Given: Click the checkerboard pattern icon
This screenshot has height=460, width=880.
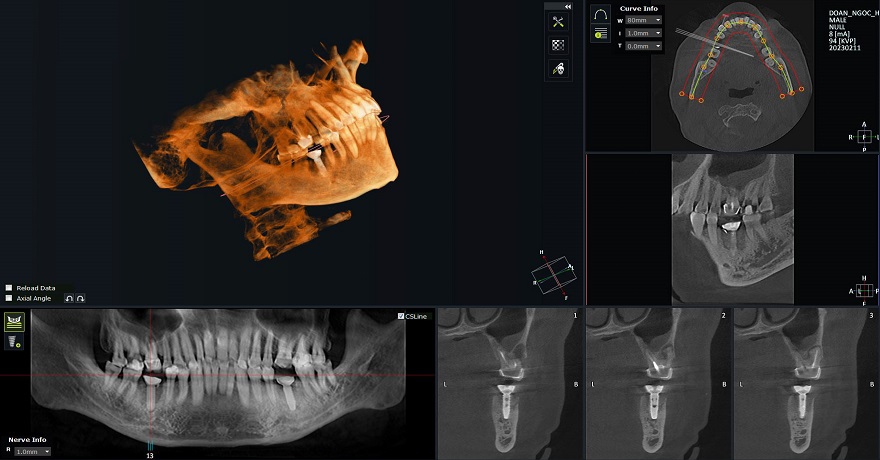Looking at the screenshot, I should click(x=558, y=45).
